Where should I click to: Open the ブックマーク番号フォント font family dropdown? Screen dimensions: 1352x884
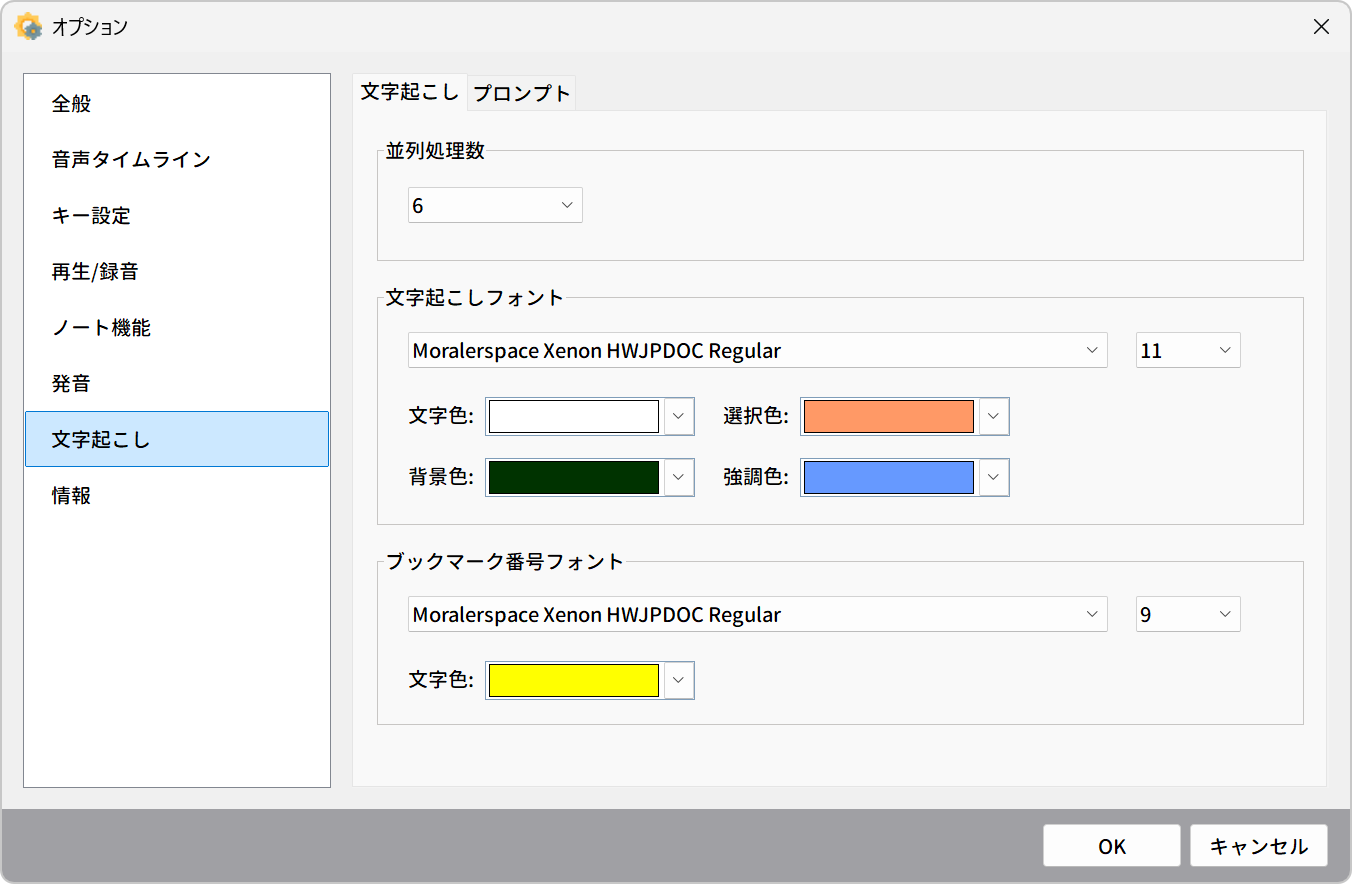click(x=758, y=614)
